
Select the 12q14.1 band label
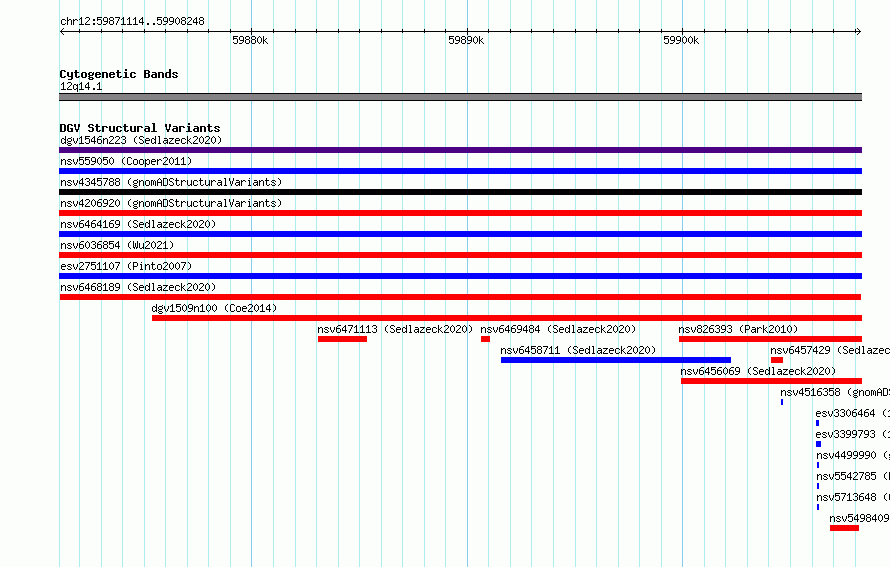pos(81,86)
